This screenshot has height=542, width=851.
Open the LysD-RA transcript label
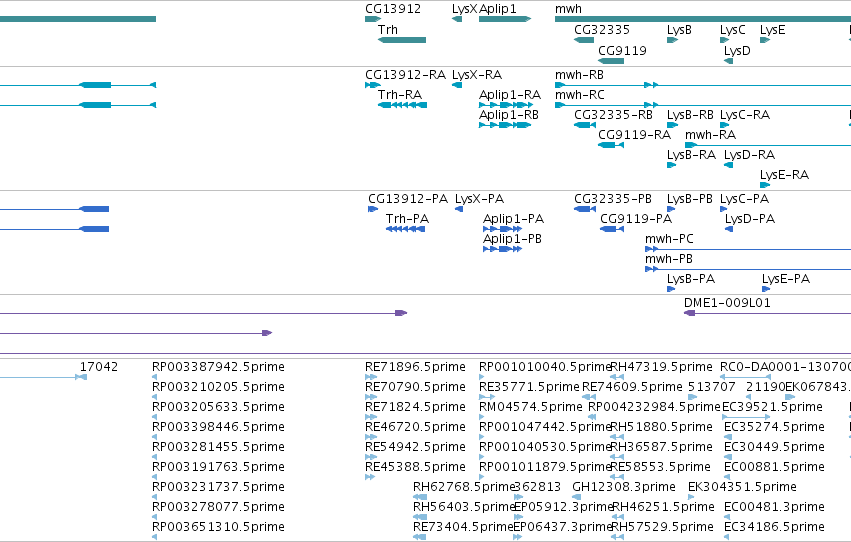point(750,155)
